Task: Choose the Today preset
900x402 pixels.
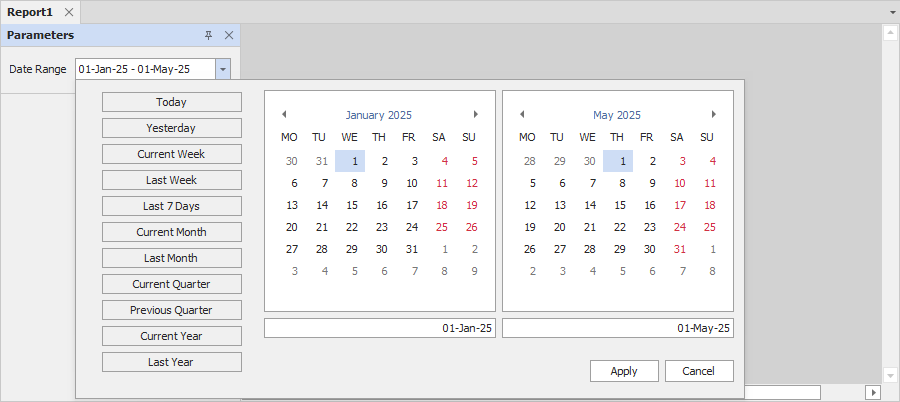Action: pyautogui.click(x=172, y=102)
